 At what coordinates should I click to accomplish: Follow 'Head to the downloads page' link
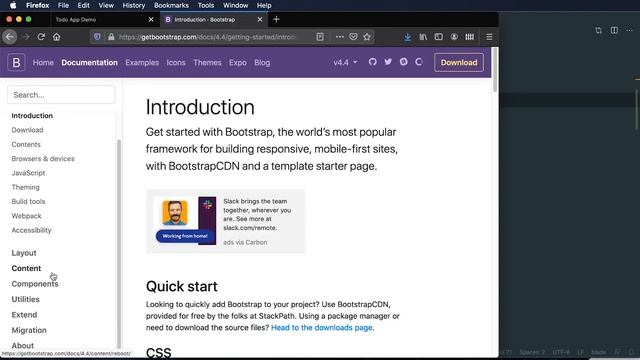[322, 327]
